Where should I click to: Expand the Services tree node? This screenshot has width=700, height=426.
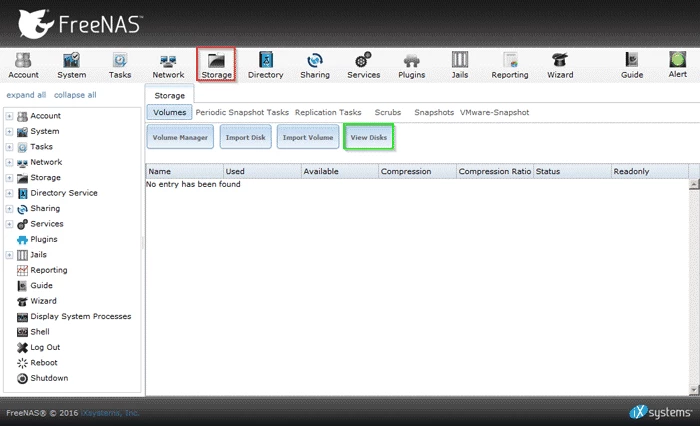pyautogui.click(x=9, y=224)
